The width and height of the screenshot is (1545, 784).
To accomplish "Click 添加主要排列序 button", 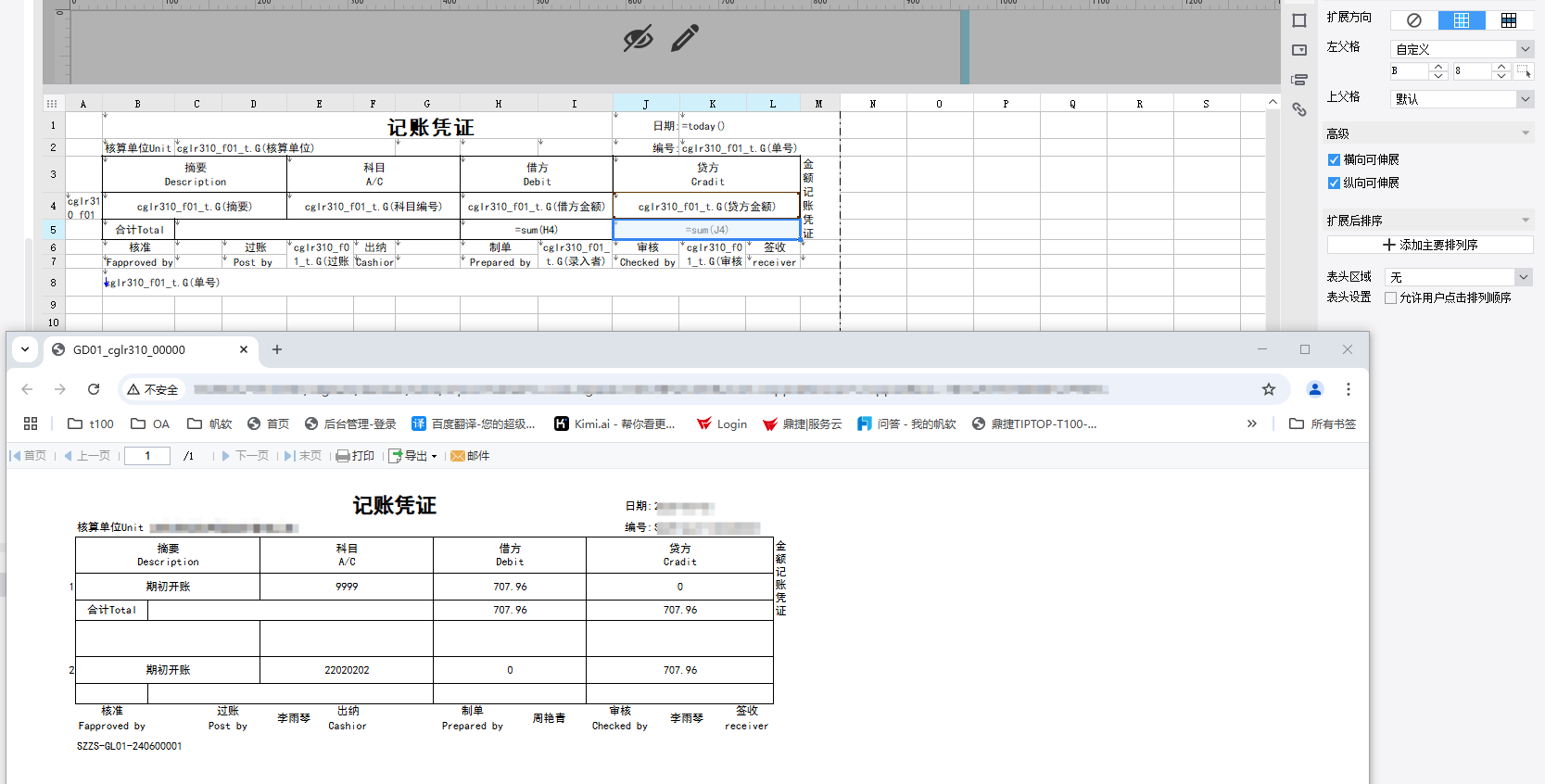I will tap(1430, 245).
